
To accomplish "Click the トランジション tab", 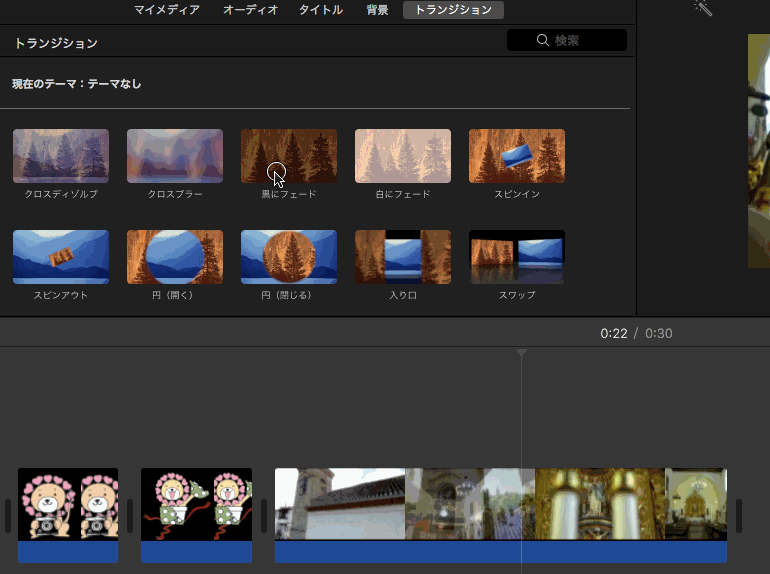I will [454, 10].
